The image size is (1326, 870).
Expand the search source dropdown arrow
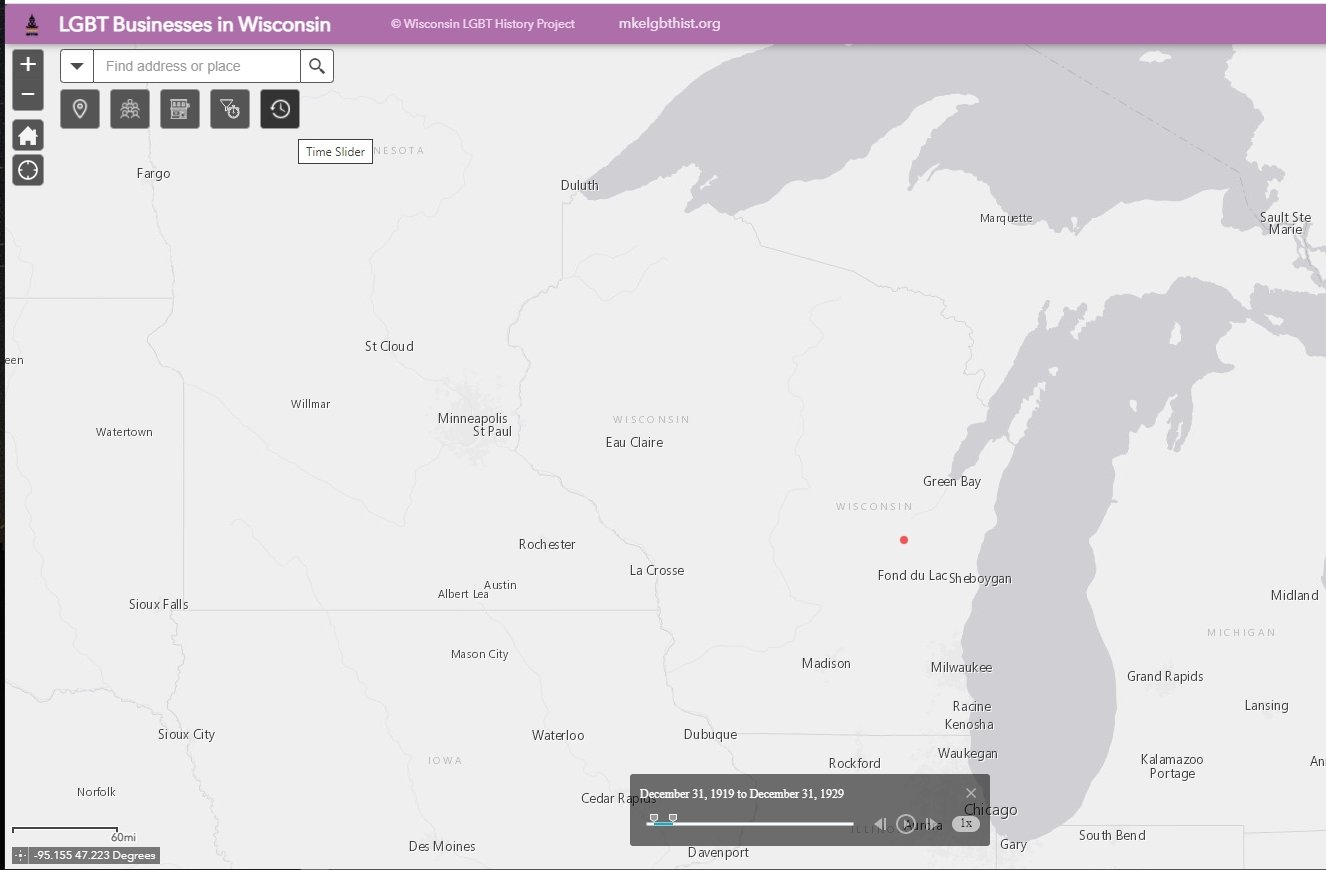pos(77,66)
